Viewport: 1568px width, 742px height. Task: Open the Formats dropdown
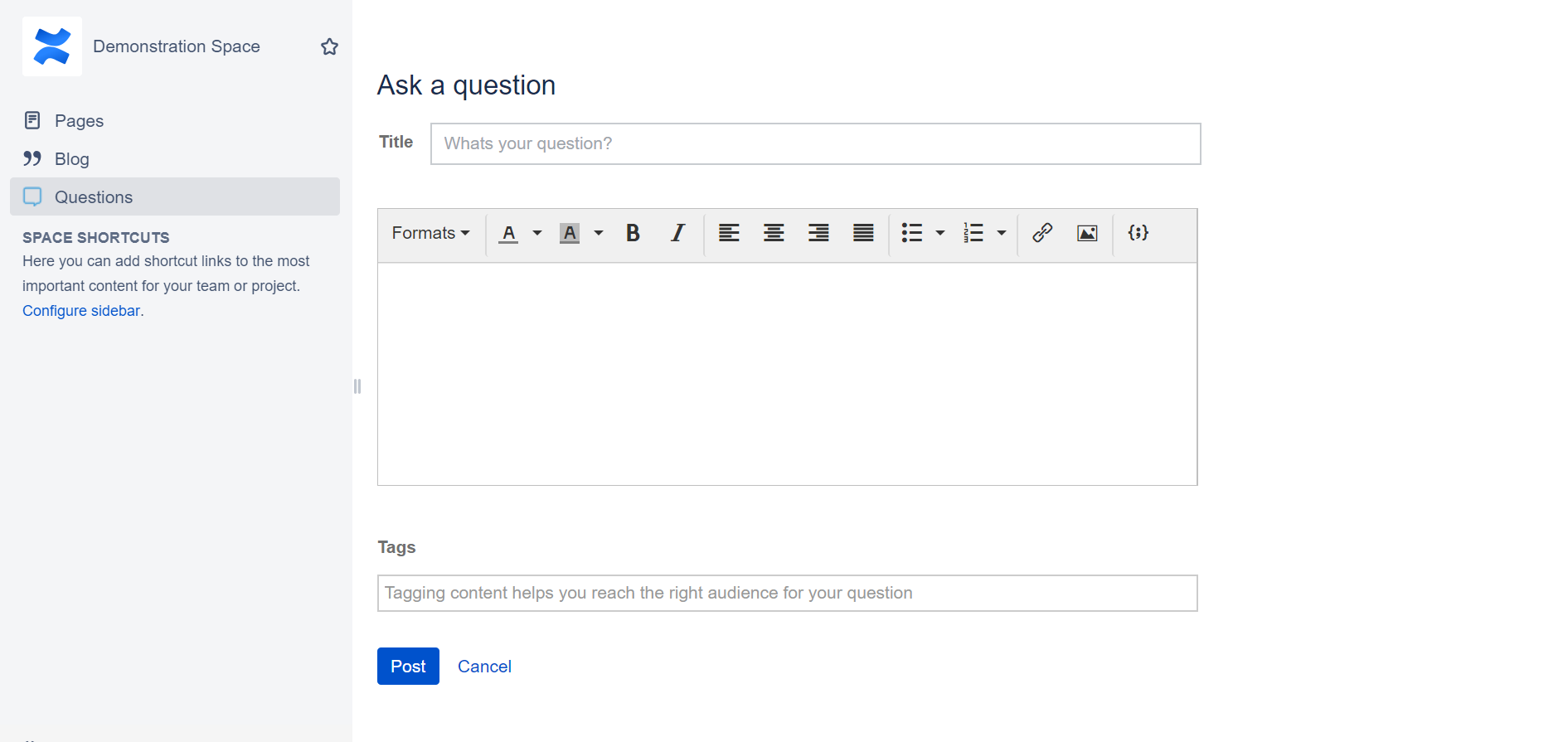pyautogui.click(x=430, y=233)
